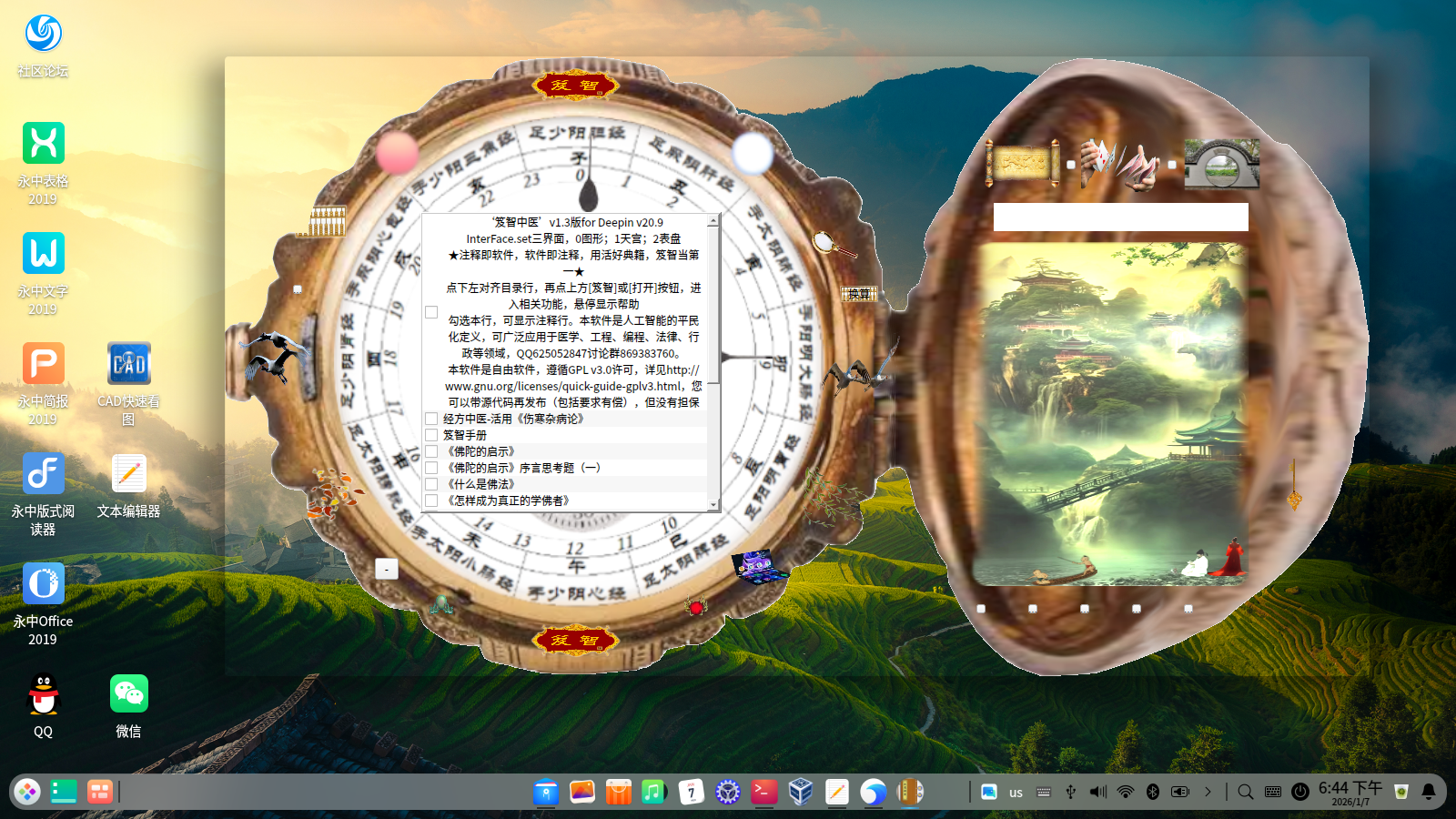The image size is (1456, 819).
Task: Click the us keyboard layout indicator
Action: click(x=1016, y=793)
